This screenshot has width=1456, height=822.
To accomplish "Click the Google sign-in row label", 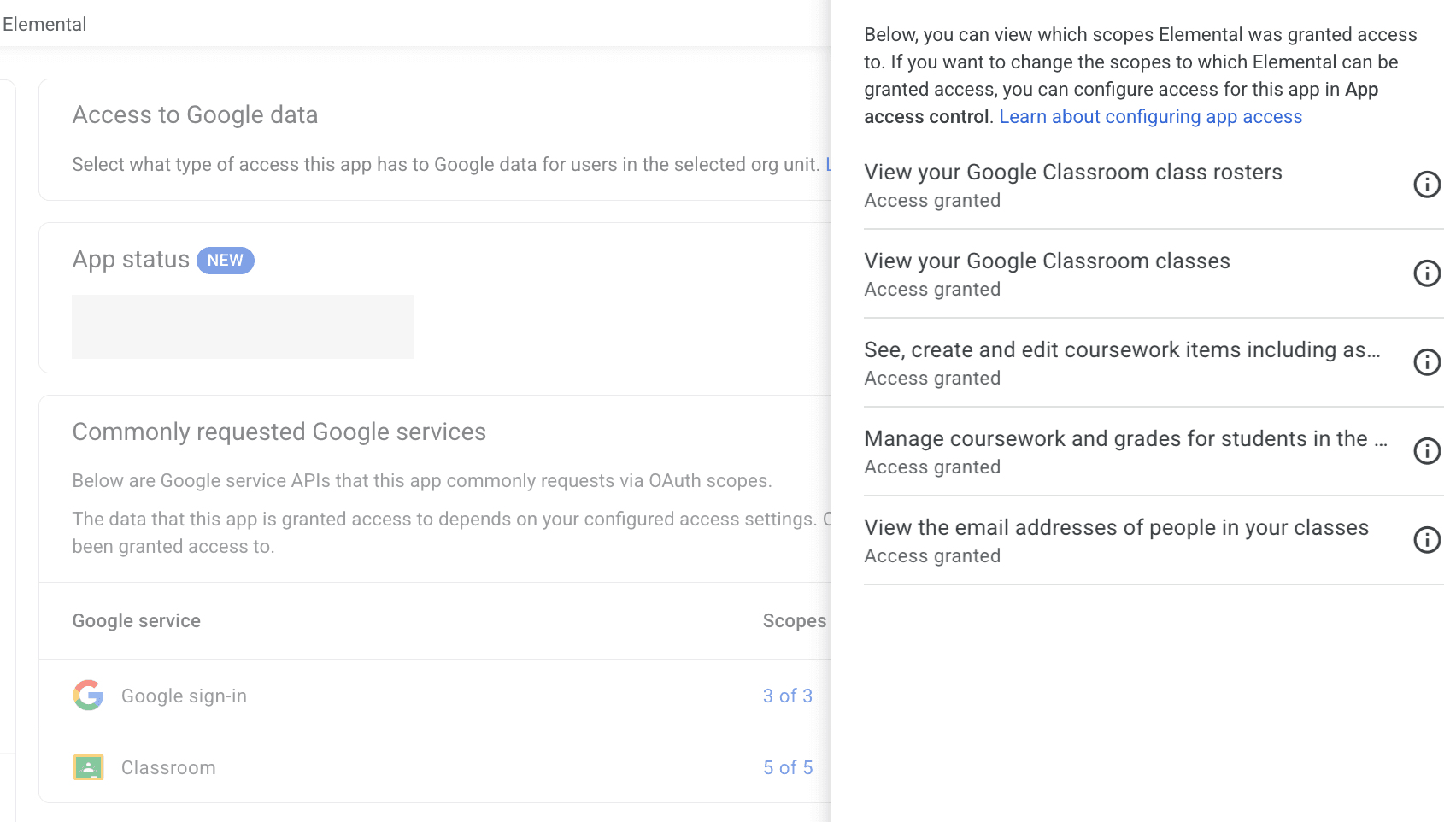I will tap(184, 696).
